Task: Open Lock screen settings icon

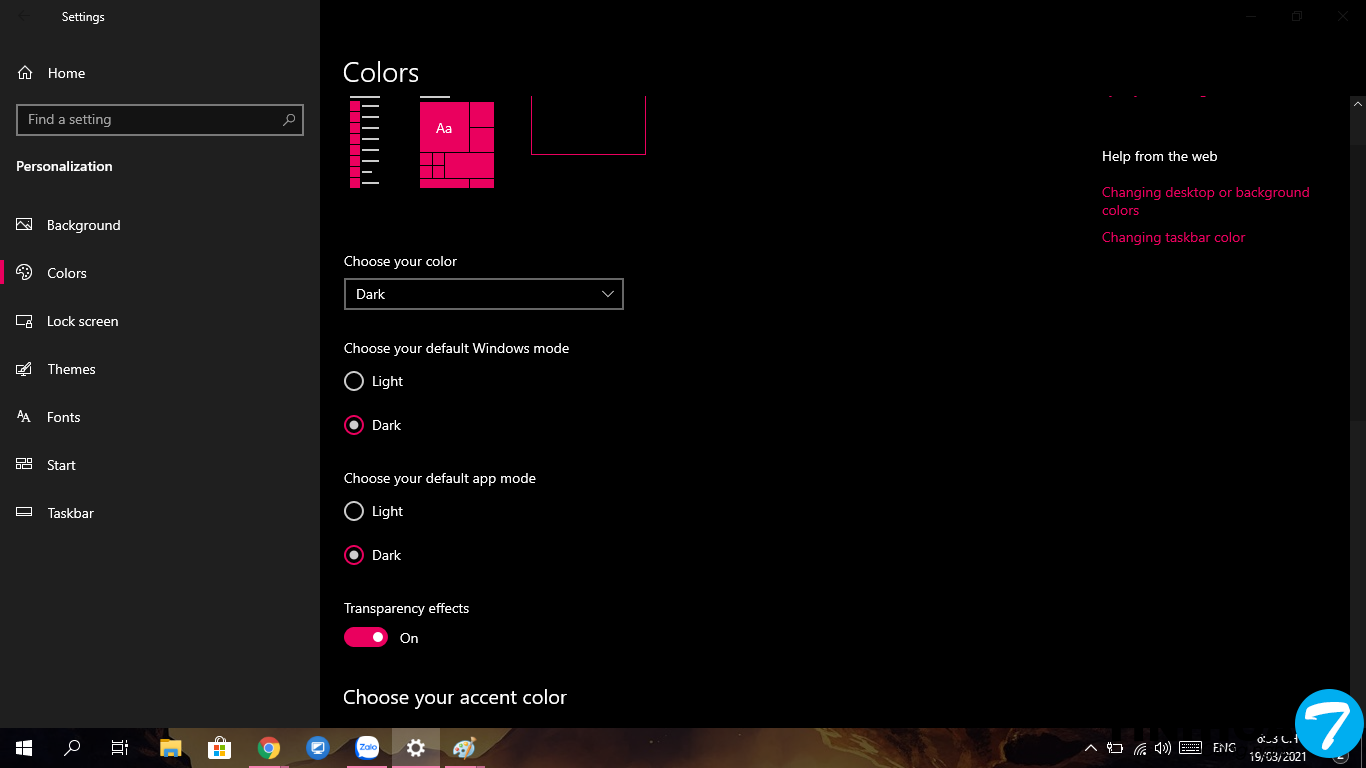Action: click(25, 321)
